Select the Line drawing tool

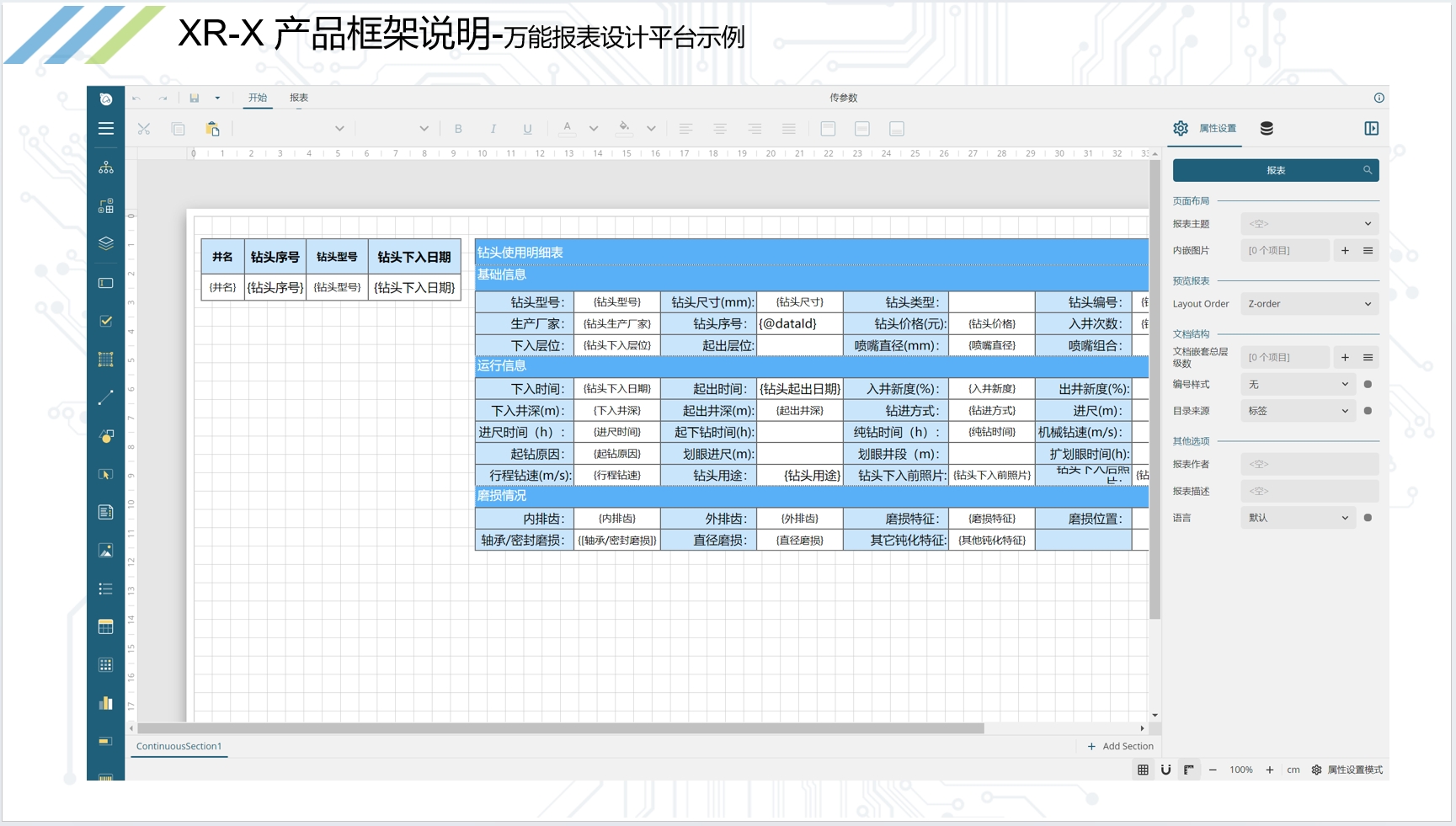[x=105, y=397]
